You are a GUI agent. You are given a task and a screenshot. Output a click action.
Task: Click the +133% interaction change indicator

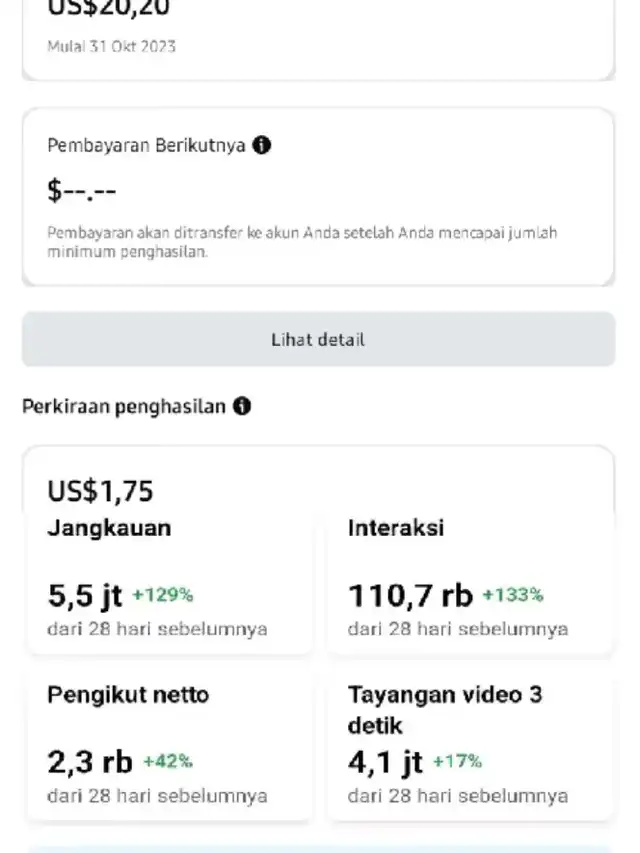(512, 595)
